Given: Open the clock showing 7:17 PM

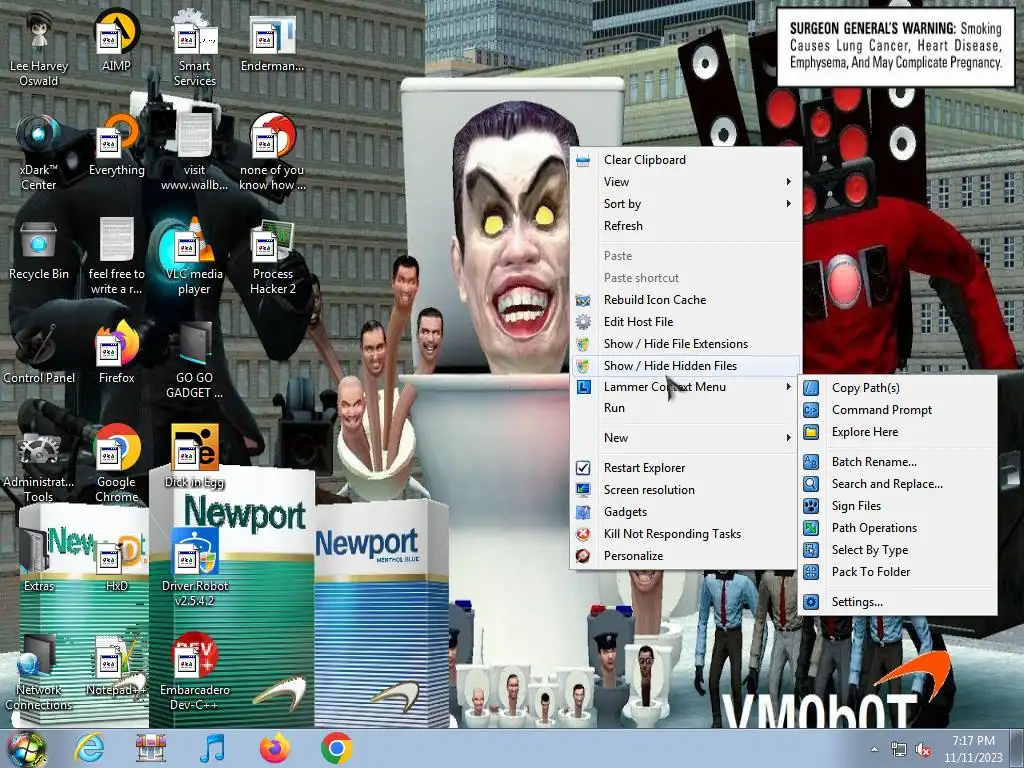Looking at the screenshot, I should tap(973, 749).
